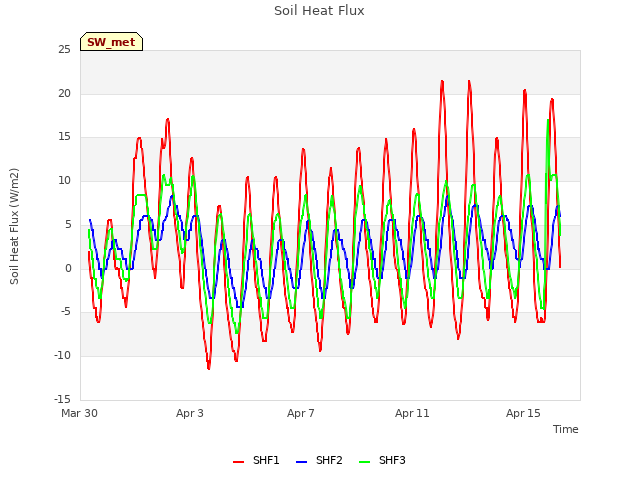The image size is (640, 480).
Task: Click the 10 y-axis tick label
Action: [x=64, y=181]
